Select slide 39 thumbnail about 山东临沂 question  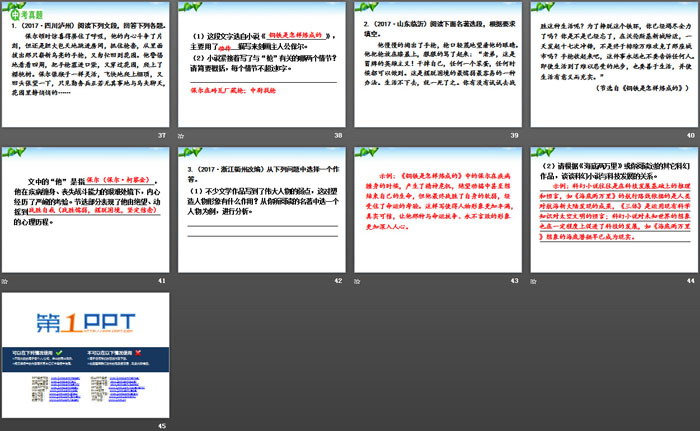tap(438, 64)
